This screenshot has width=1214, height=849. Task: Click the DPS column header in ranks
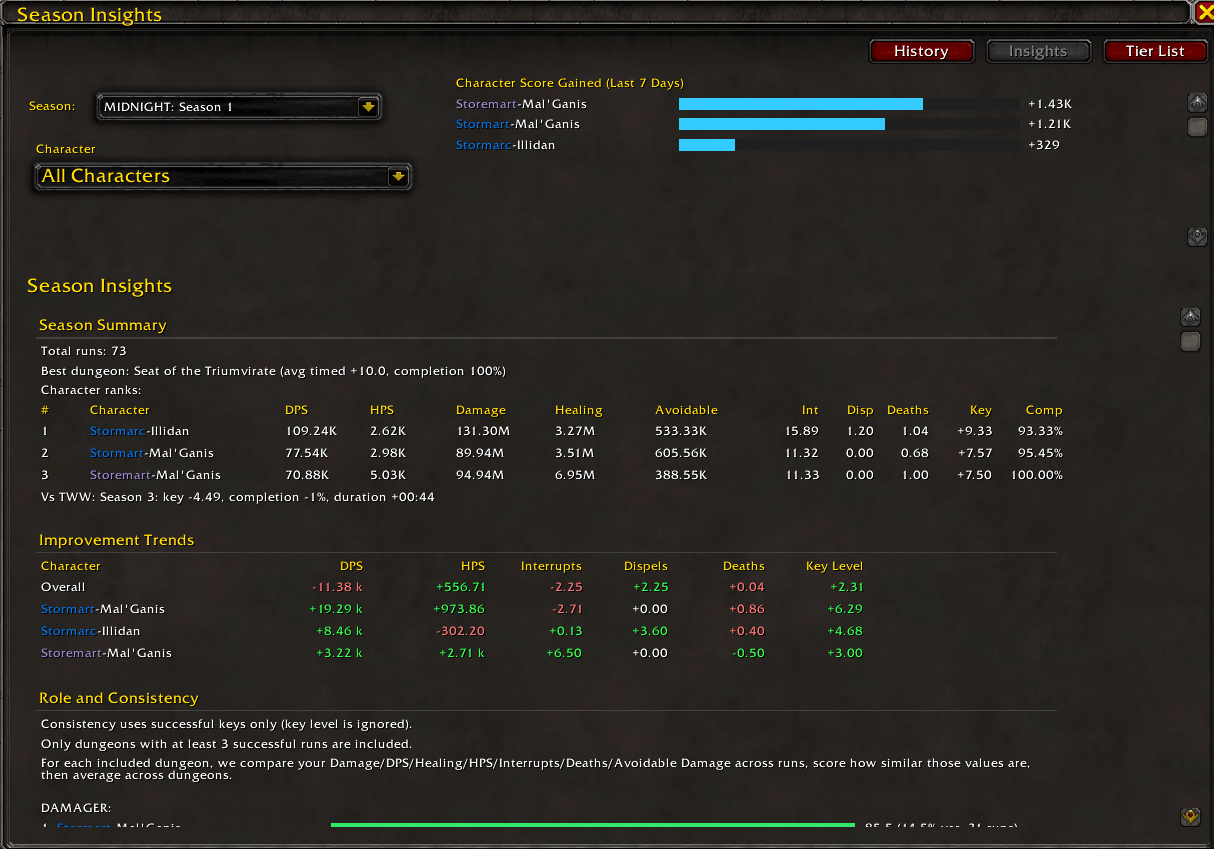tap(296, 410)
